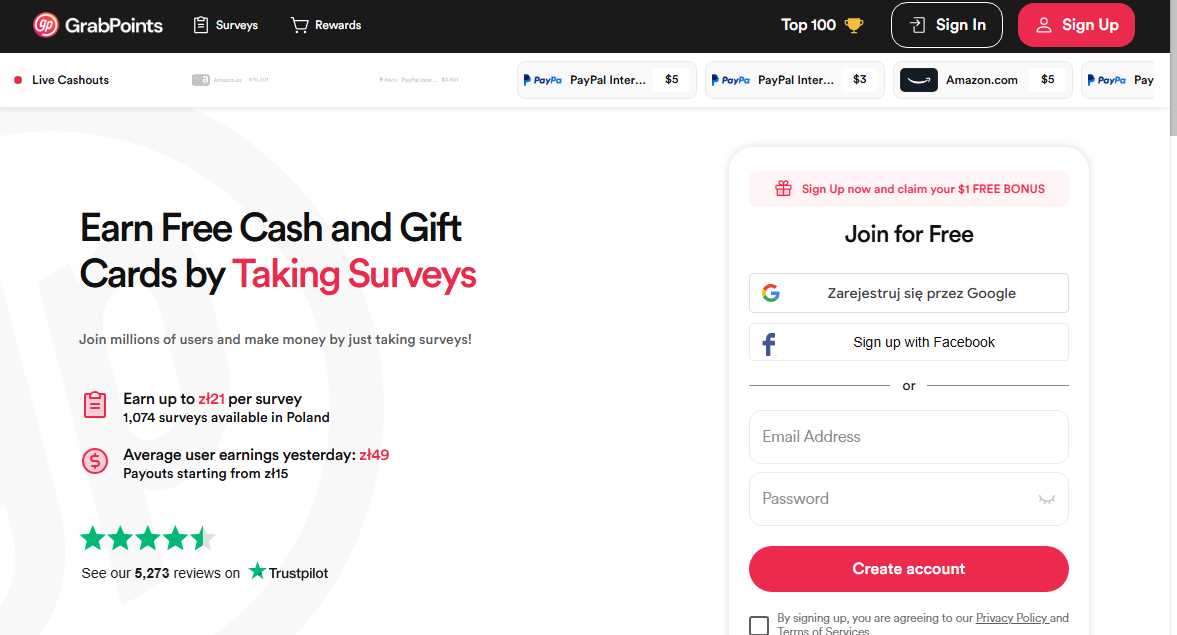1177x635 pixels.
Task: Toggle password visibility eye icon
Action: (x=1047, y=499)
